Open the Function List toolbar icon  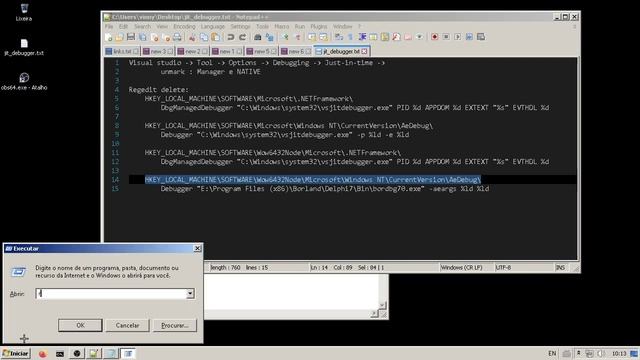point(396,37)
